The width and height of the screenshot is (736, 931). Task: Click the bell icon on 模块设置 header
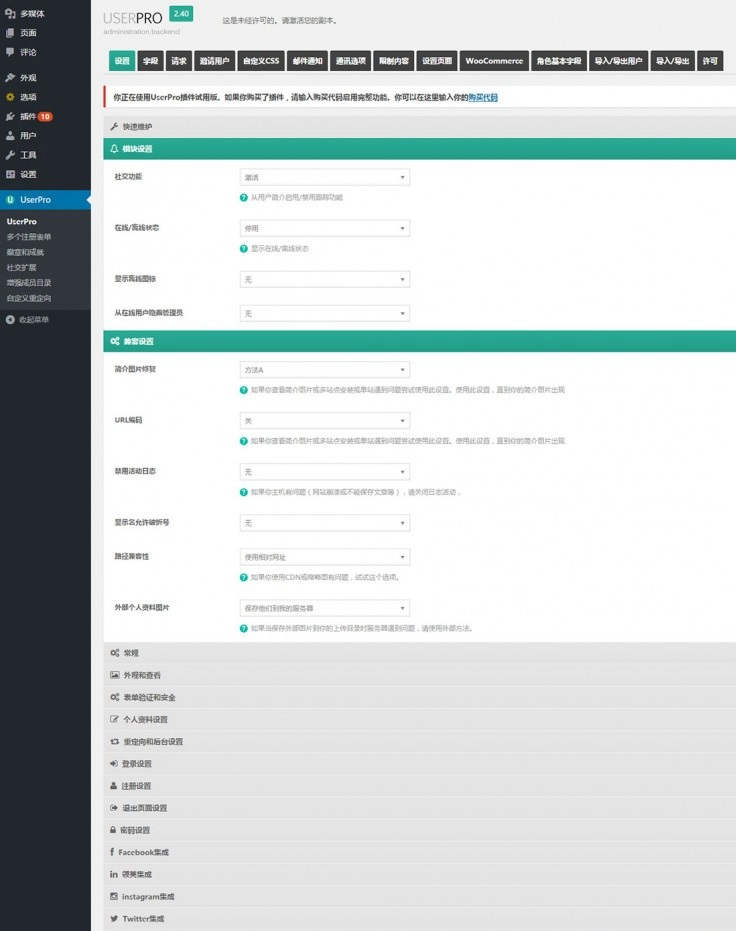point(114,148)
